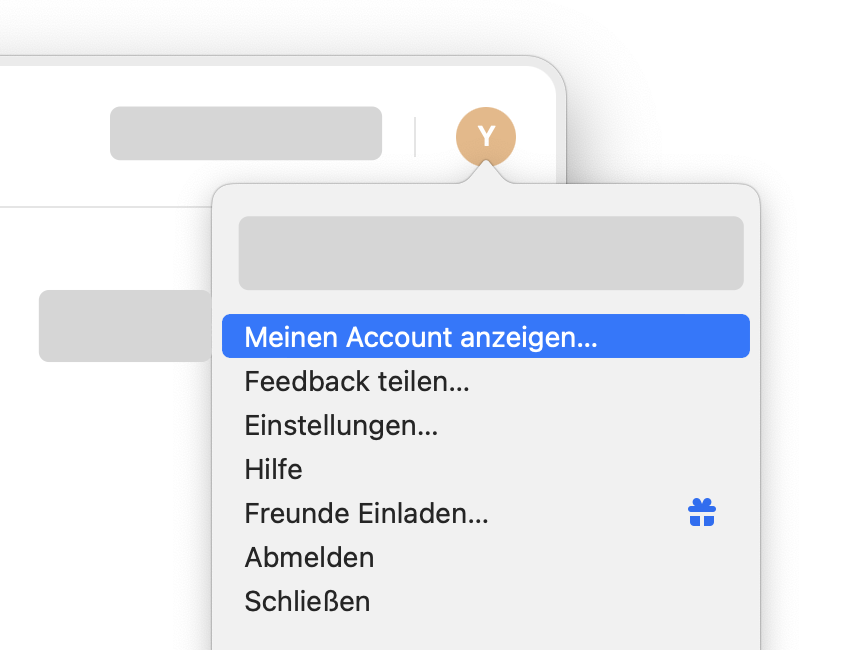Image resolution: width=860 pixels, height=650 pixels.
Task: Click the white toolbar area left of the gray bar
Action: [55, 133]
